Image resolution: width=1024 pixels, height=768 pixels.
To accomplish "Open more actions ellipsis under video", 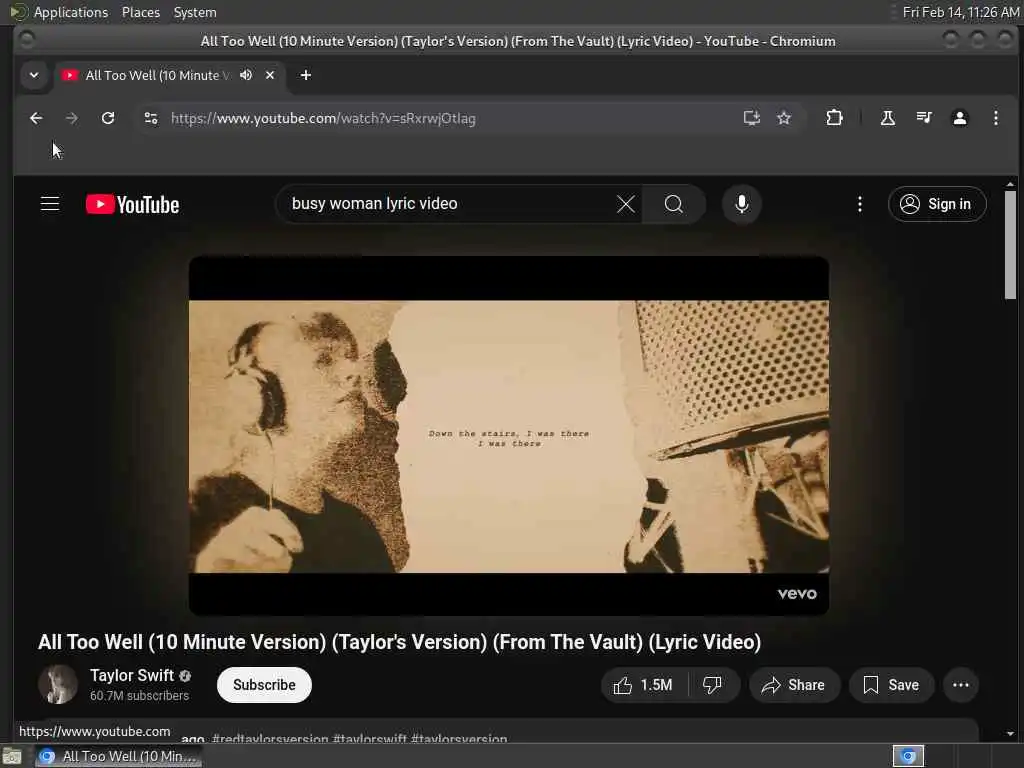I will [x=961, y=685].
